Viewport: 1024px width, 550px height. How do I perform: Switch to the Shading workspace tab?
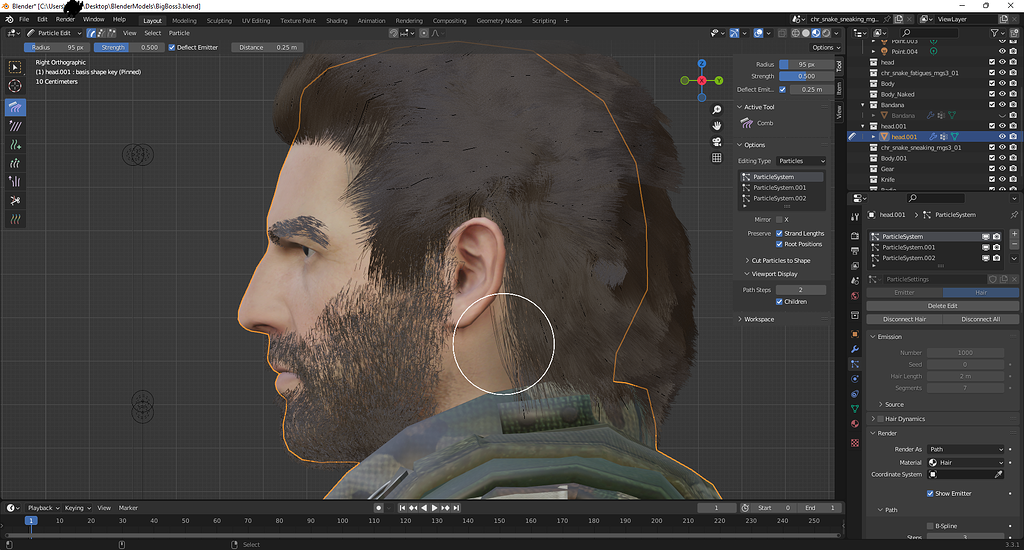tap(337, 20)
